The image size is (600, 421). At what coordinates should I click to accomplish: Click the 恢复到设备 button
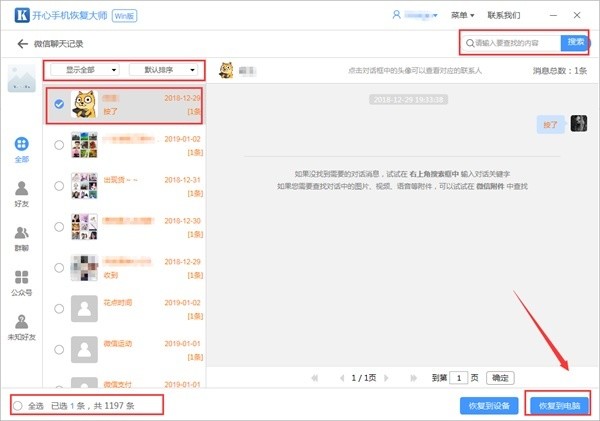(x=489, y=406)
